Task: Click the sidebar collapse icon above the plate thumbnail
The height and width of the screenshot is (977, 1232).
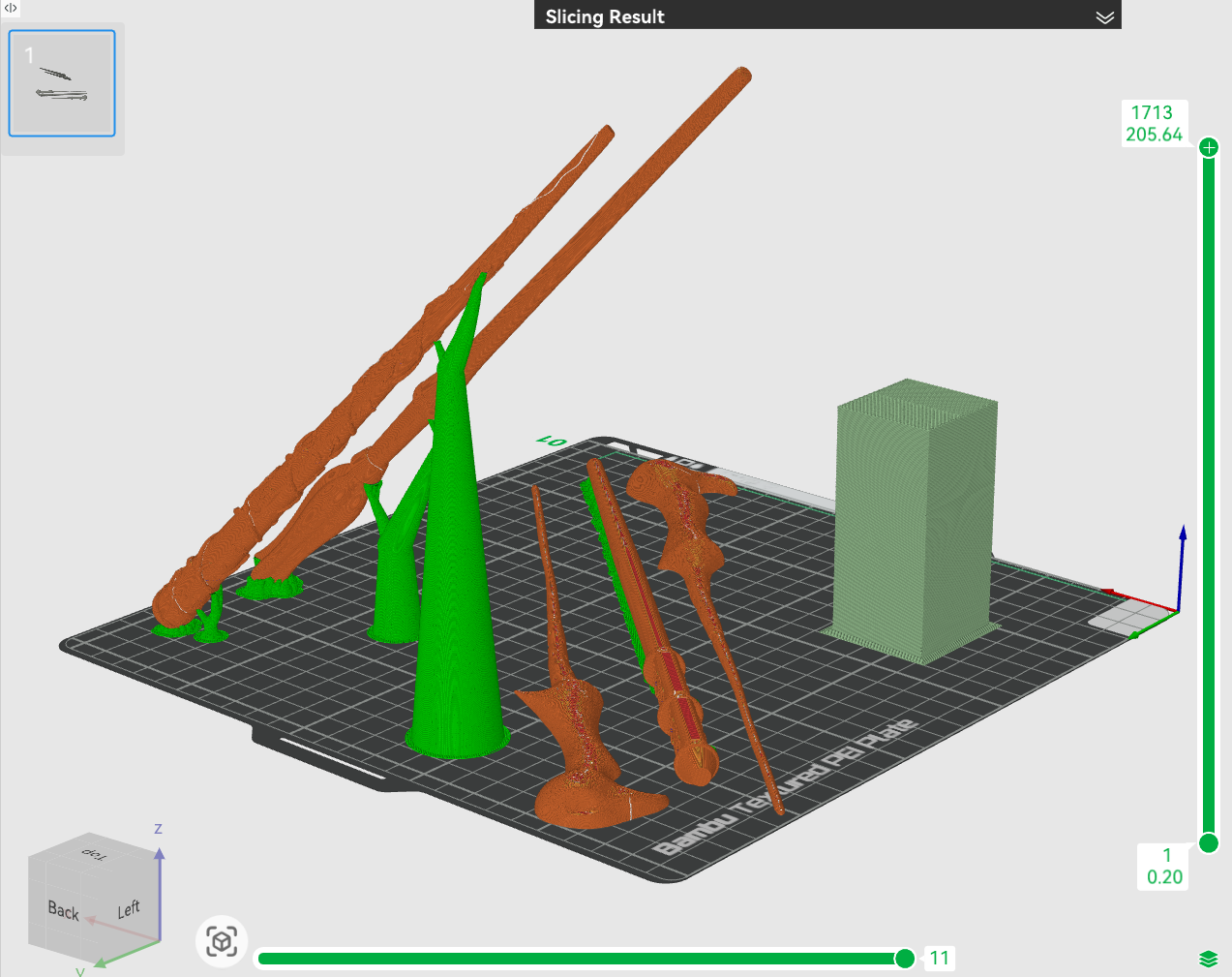Action: click(x=11, y=8)
